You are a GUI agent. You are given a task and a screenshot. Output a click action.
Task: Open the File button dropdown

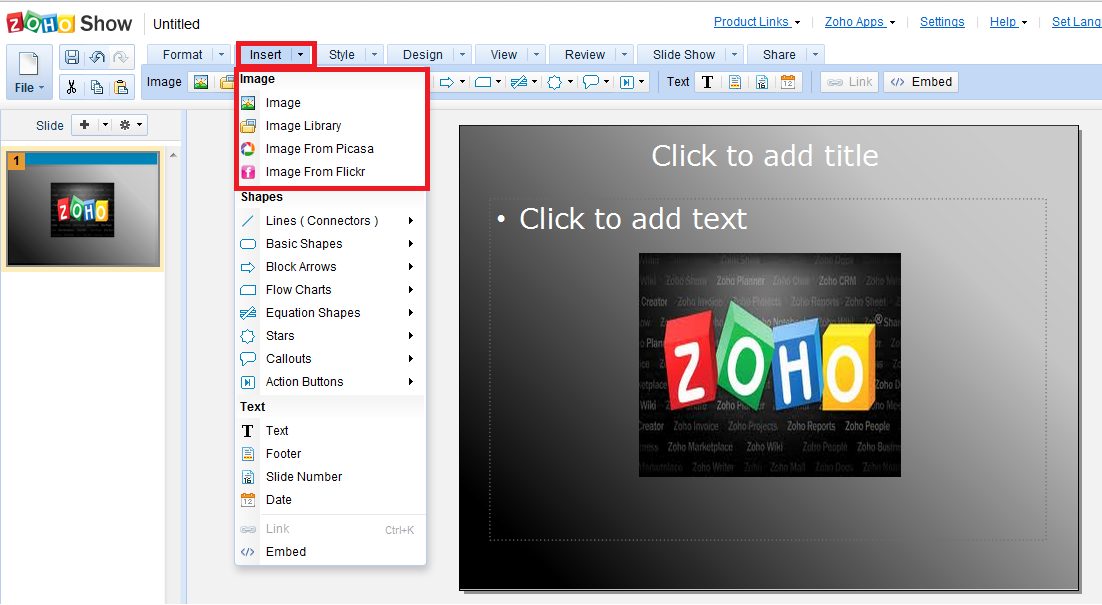(30, 88)
